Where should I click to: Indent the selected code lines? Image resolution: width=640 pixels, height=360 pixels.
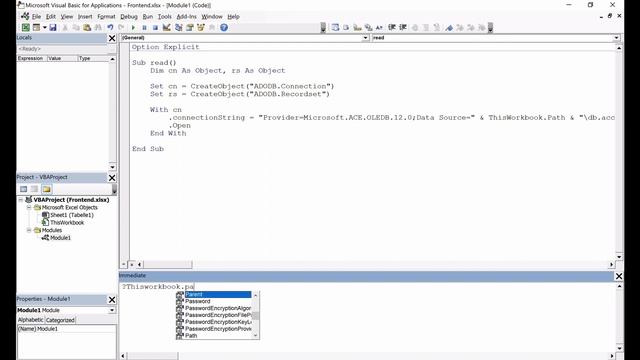(x=392, y=27)
